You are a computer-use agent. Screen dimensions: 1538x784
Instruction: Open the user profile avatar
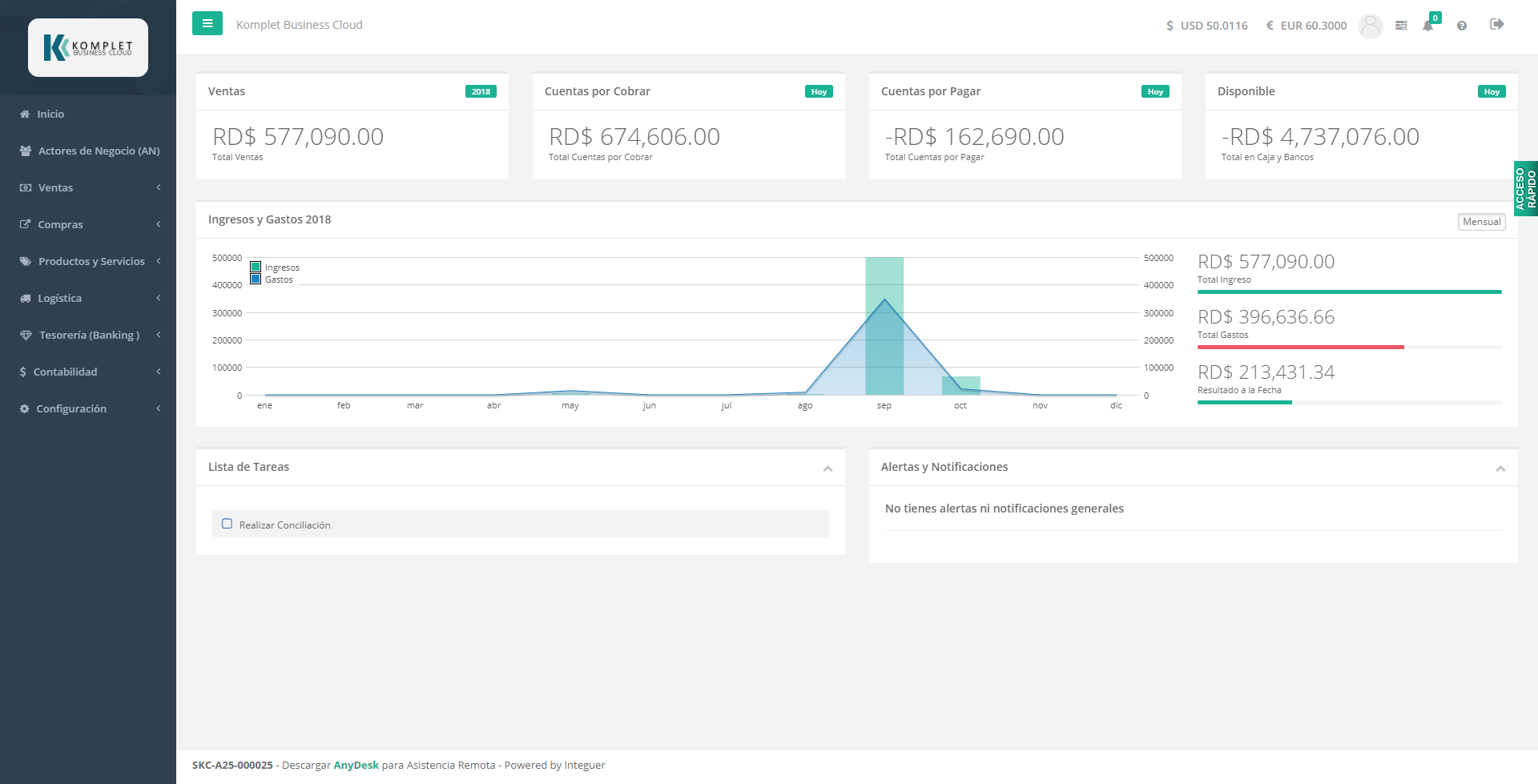pyautogui.click(x=1371, y=26)
